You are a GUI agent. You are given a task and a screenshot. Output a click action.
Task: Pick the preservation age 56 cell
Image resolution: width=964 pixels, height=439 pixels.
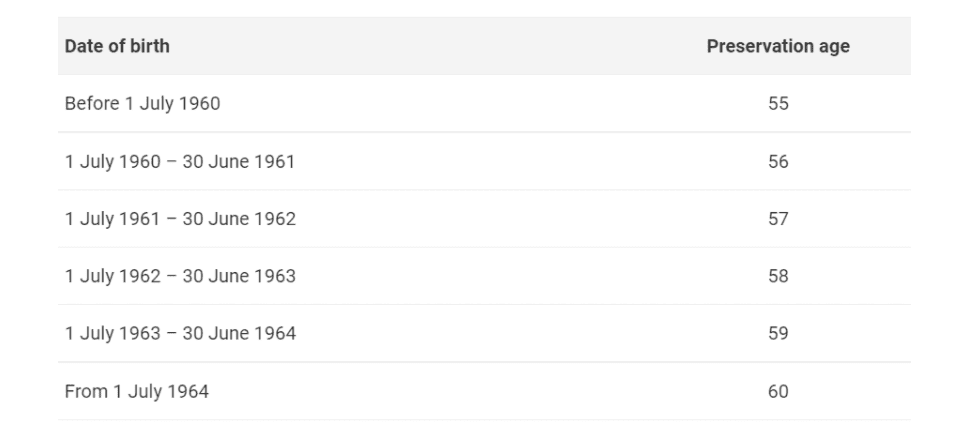[778, 162]
